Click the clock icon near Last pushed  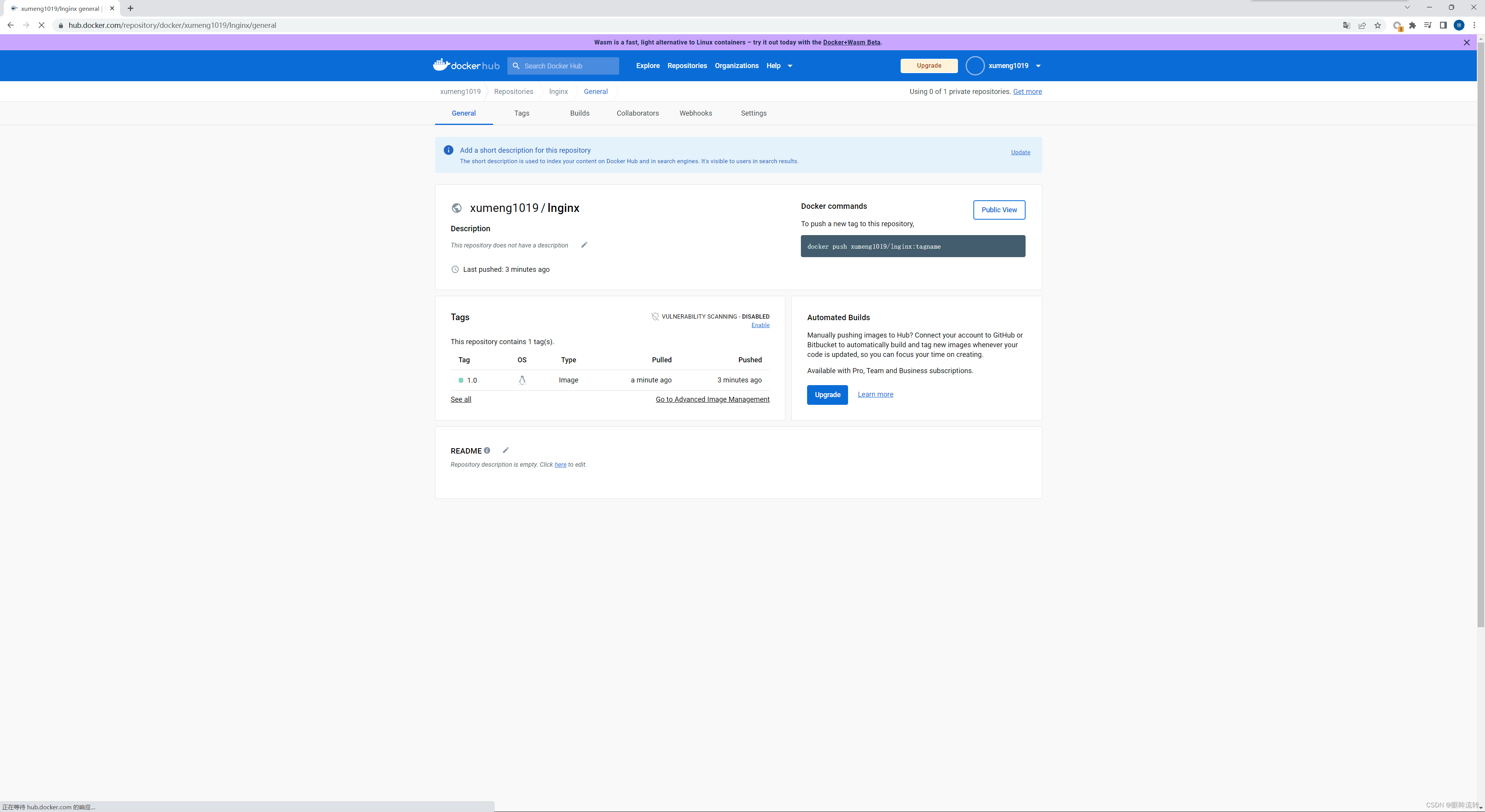[455, 270]
